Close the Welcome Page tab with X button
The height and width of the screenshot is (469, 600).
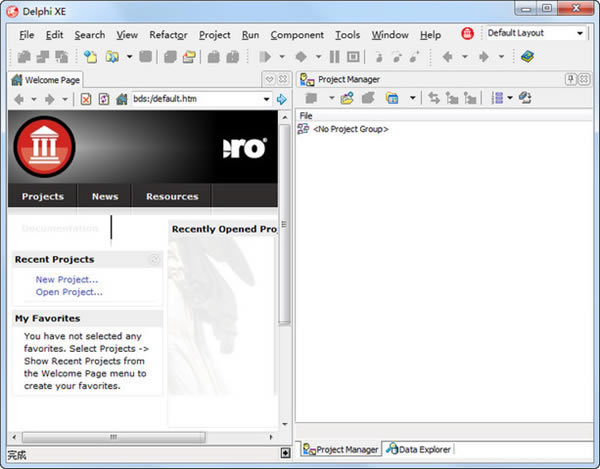(283, 79)
